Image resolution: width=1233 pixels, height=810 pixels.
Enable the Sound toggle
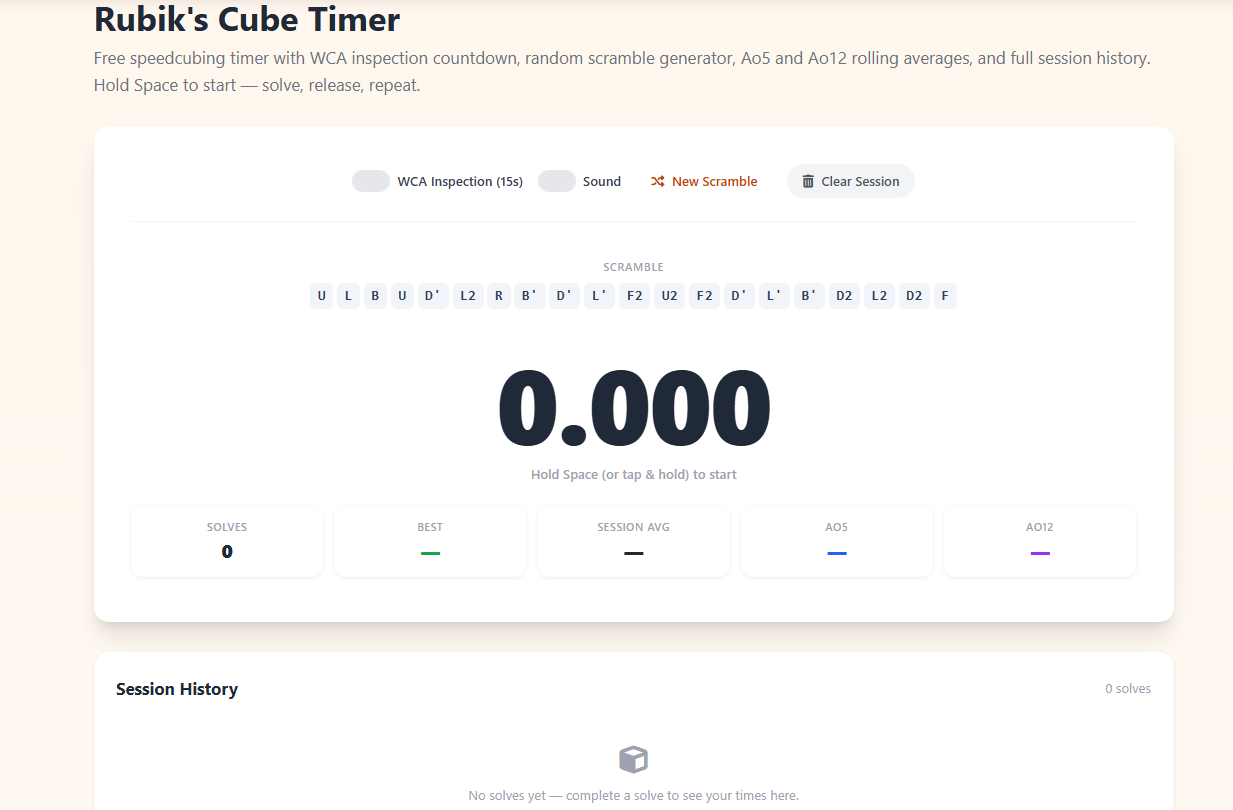click(x=556, y=181)
